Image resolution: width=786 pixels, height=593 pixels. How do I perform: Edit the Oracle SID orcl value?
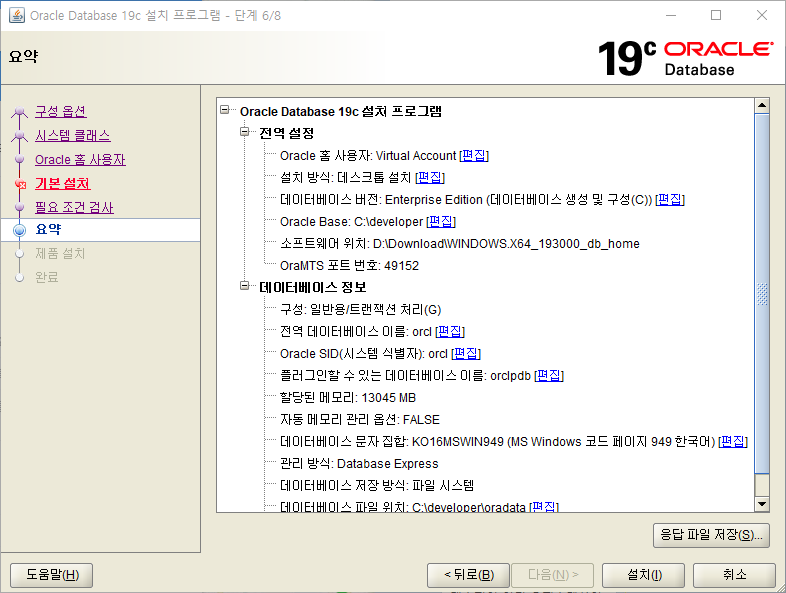pos(466,353)
